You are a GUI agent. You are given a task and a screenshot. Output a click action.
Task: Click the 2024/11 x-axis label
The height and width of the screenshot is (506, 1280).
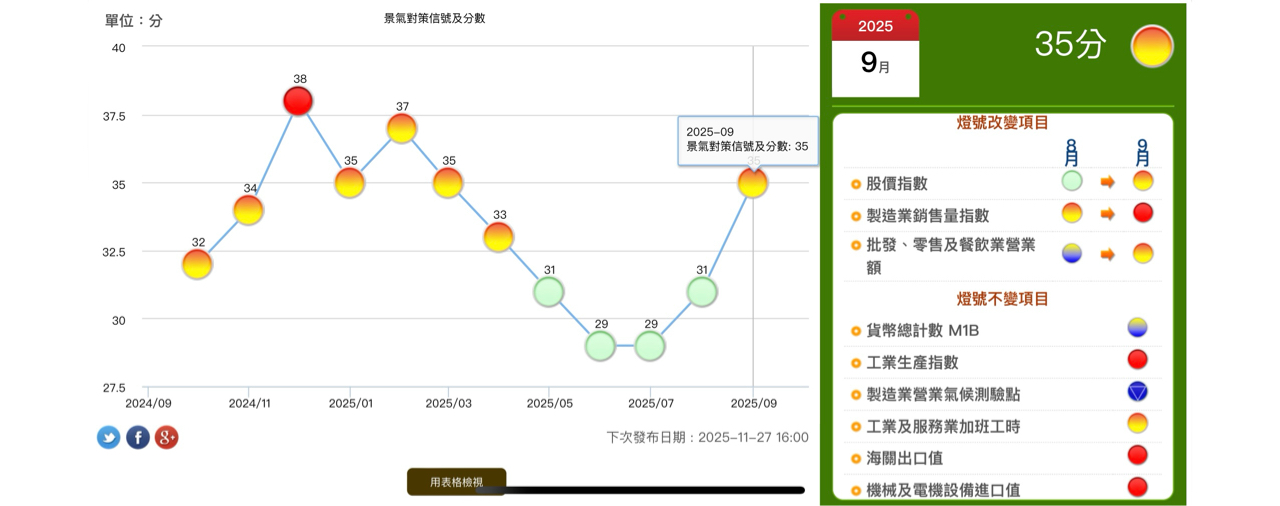pos(249,403)
